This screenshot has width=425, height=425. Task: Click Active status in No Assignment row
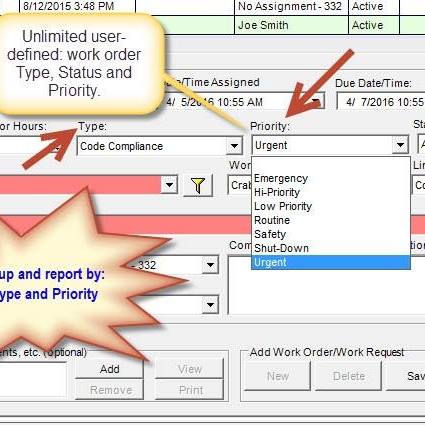(x=374, y=7)
